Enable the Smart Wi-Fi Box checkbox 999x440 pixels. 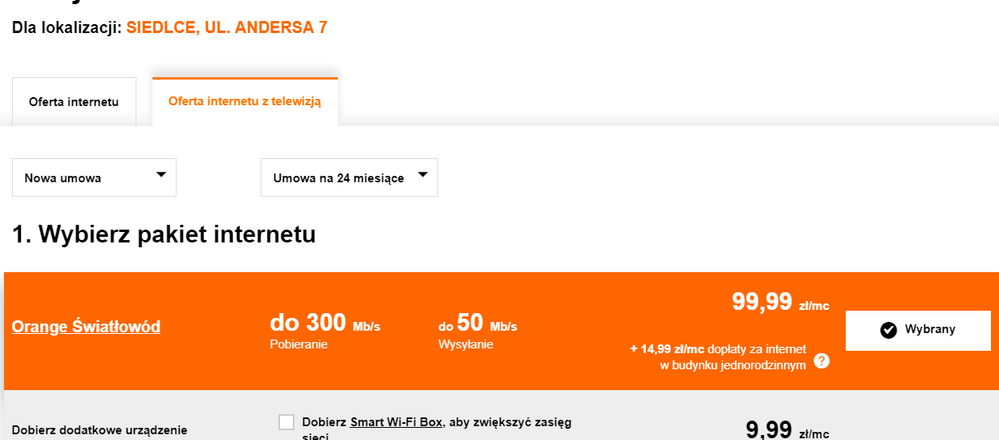pos(287,422)
